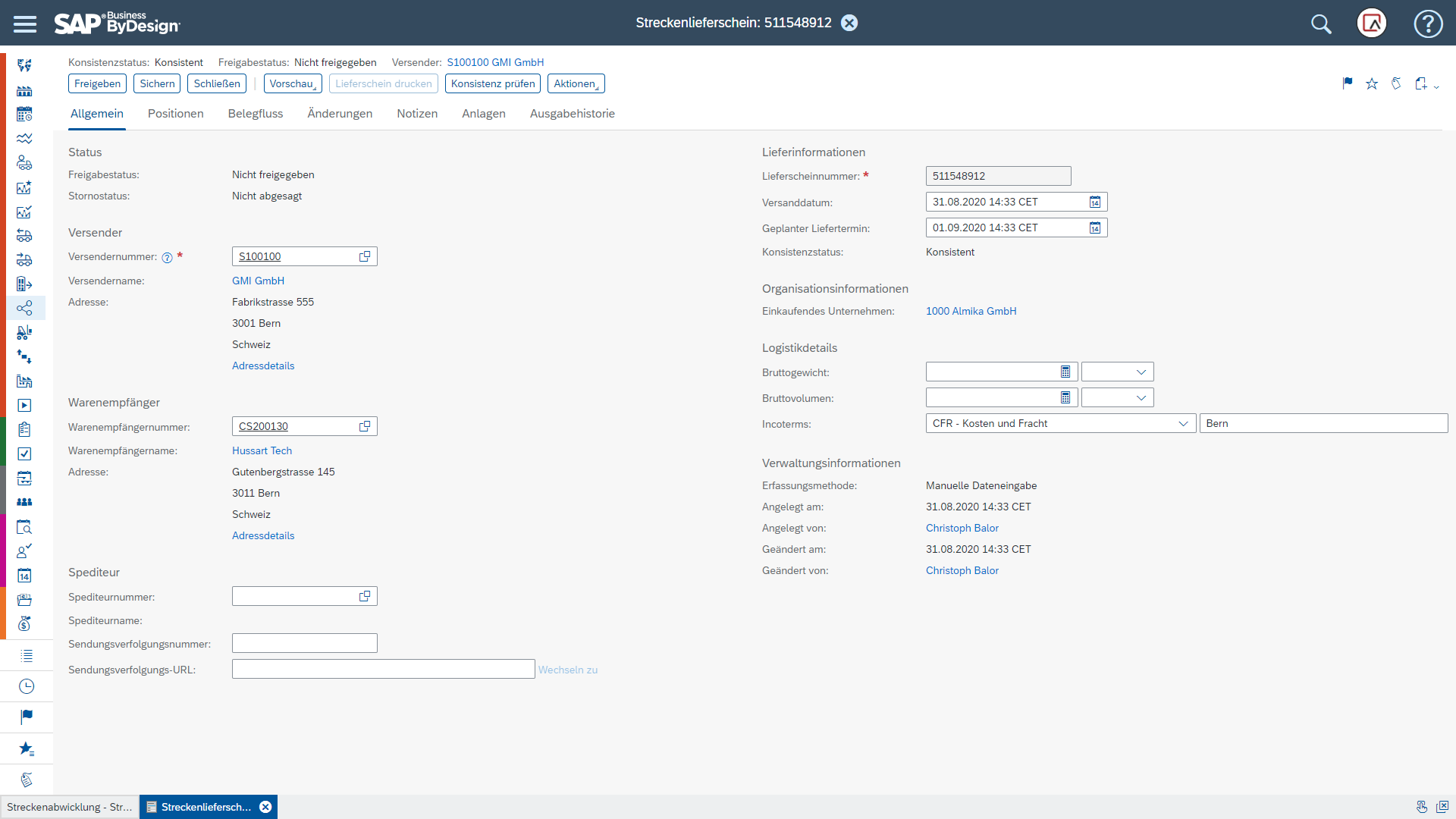The image size is (1456, 819).
Task: Click Konsistenz prüfen button
Action: pos(493,83)
